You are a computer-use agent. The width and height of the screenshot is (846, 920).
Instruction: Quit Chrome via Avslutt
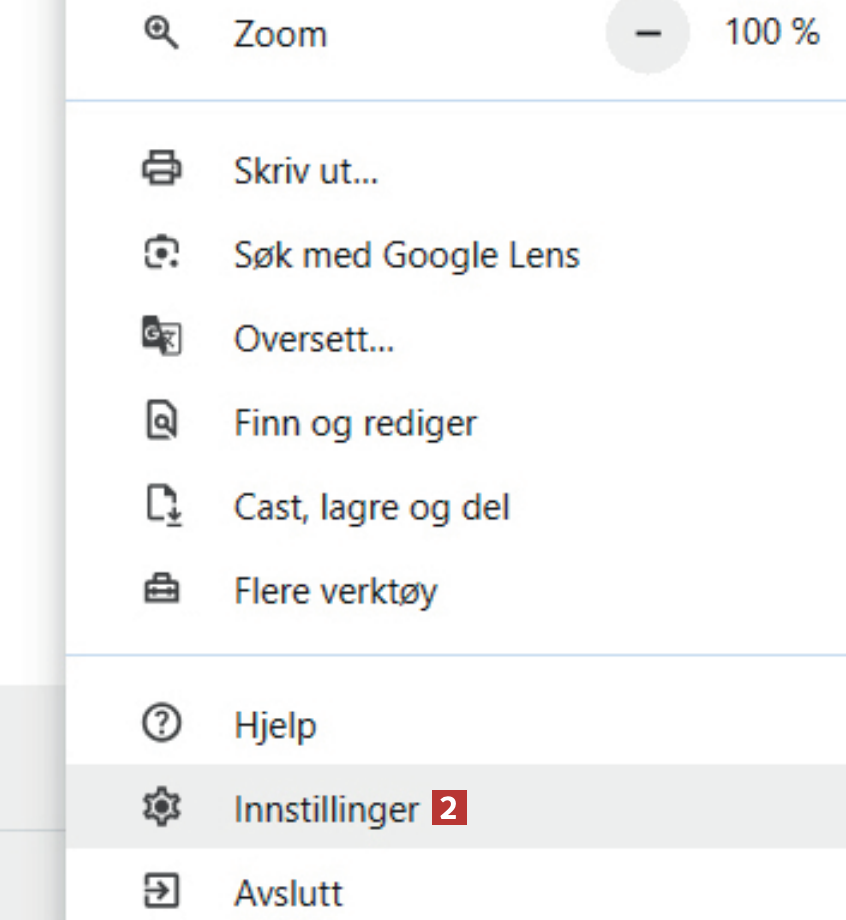pyautogui.click(x=288, y=891)
